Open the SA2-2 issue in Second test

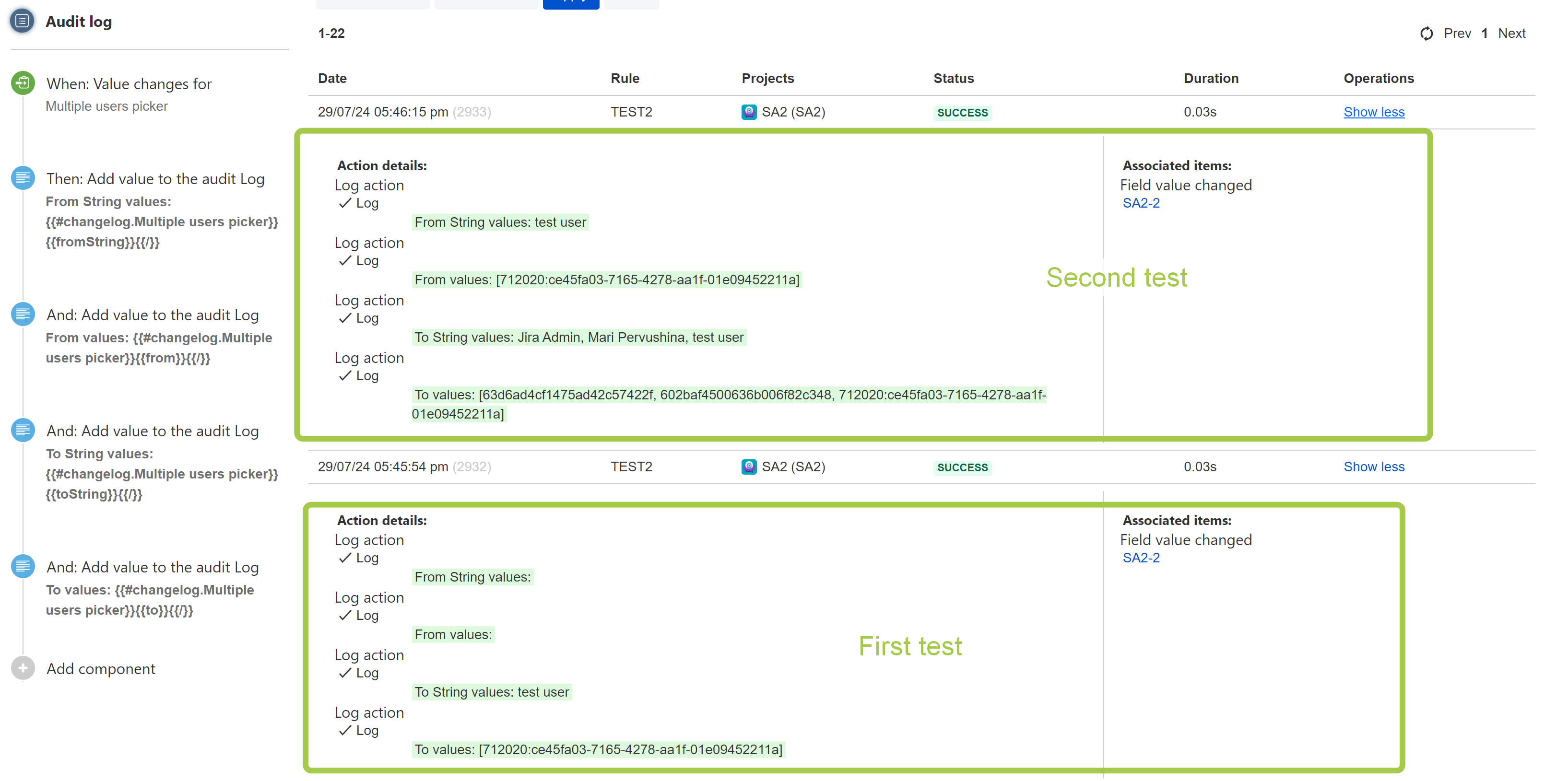click(1141, 203)
